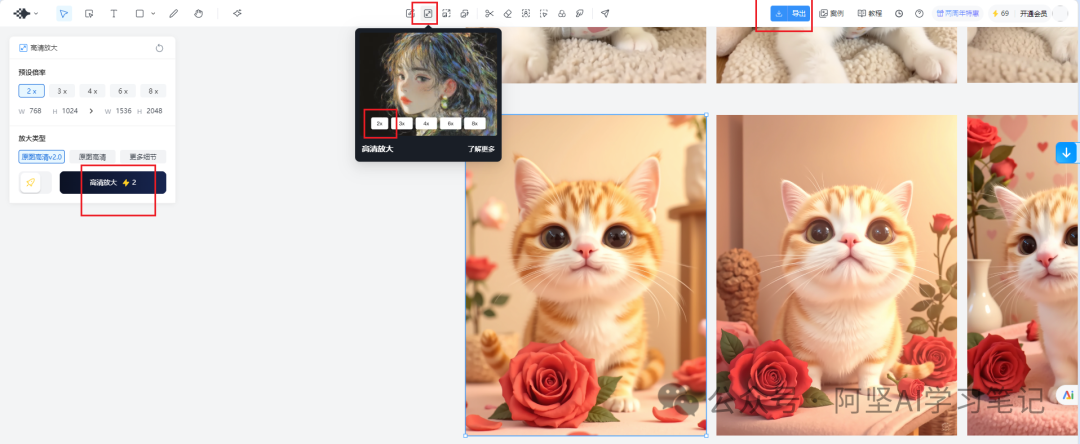Open the history clock icon
This screenshot has height=444, width=1080.
899,13
